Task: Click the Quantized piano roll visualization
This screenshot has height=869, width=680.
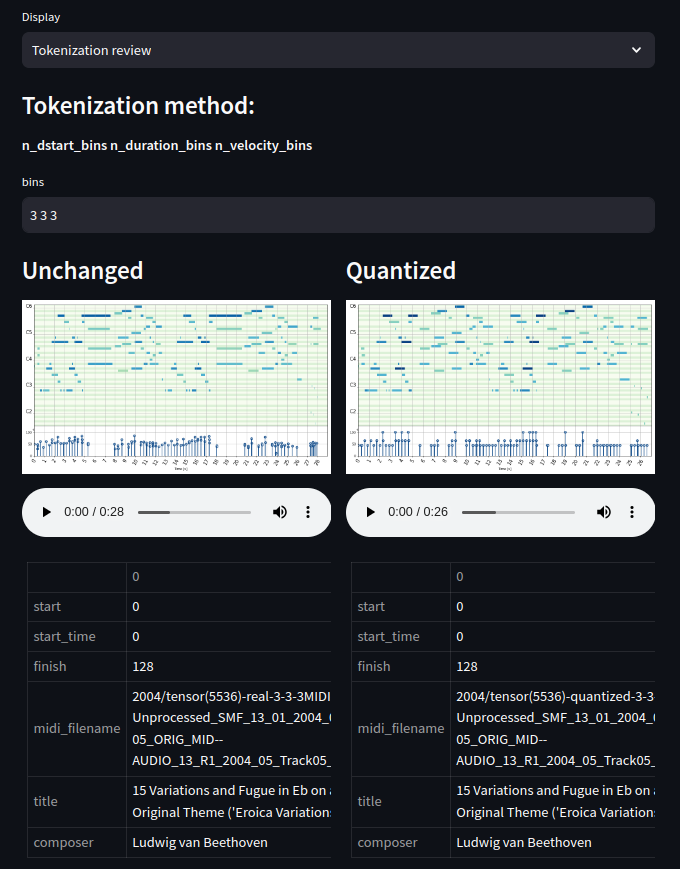Action: 500,386
